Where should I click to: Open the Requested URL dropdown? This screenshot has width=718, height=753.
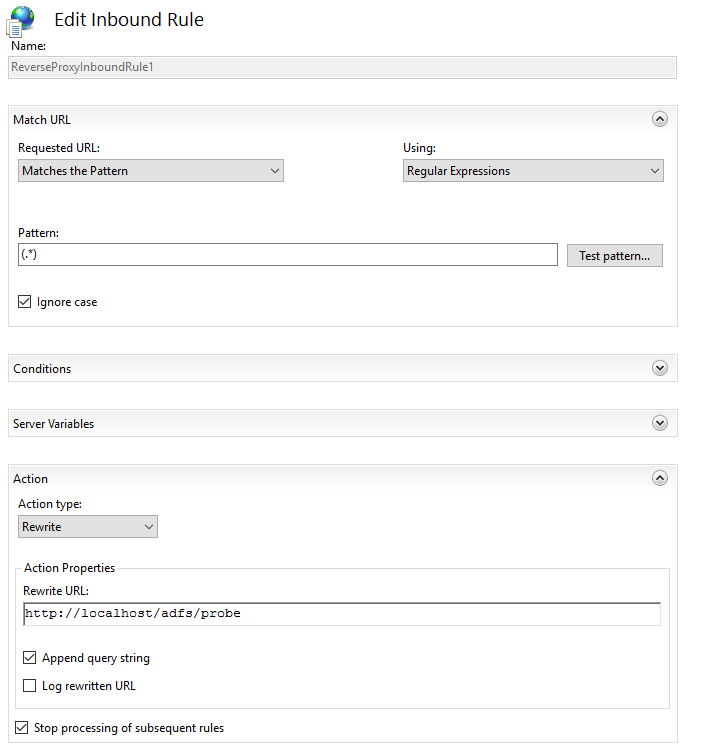pyautogui.click(x=151, y=171)
